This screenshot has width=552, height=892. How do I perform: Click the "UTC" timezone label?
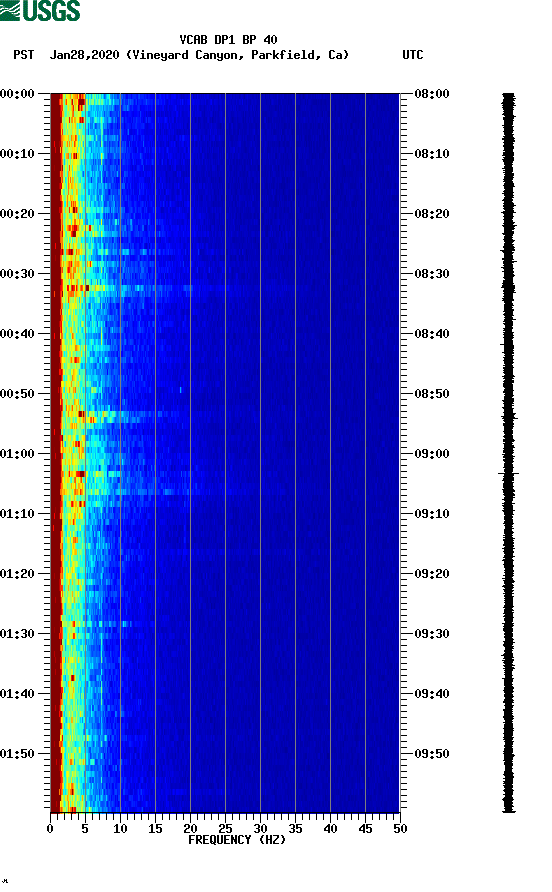coord(413,55)
